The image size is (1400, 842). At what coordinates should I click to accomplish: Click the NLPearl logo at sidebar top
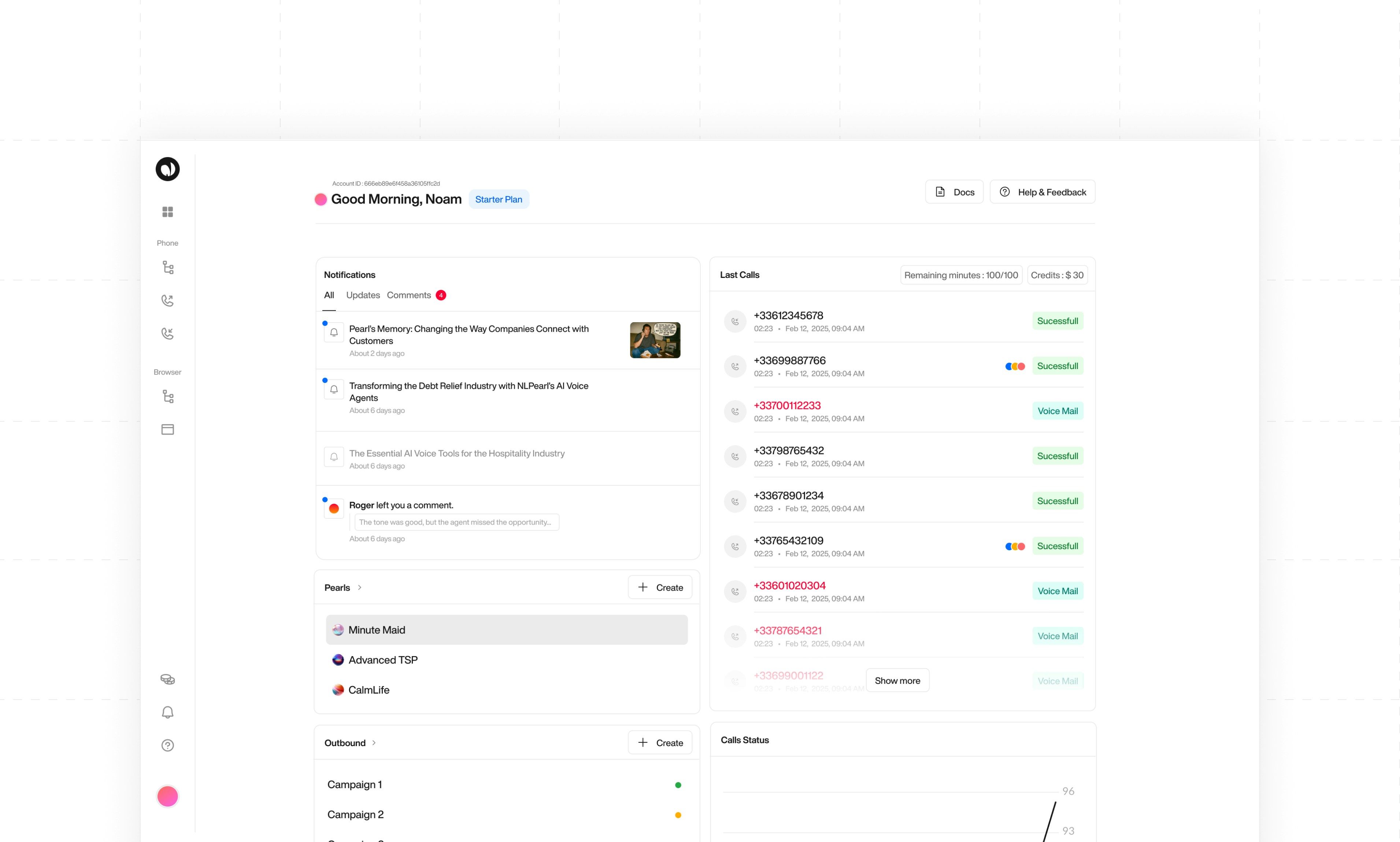(167, 168)
